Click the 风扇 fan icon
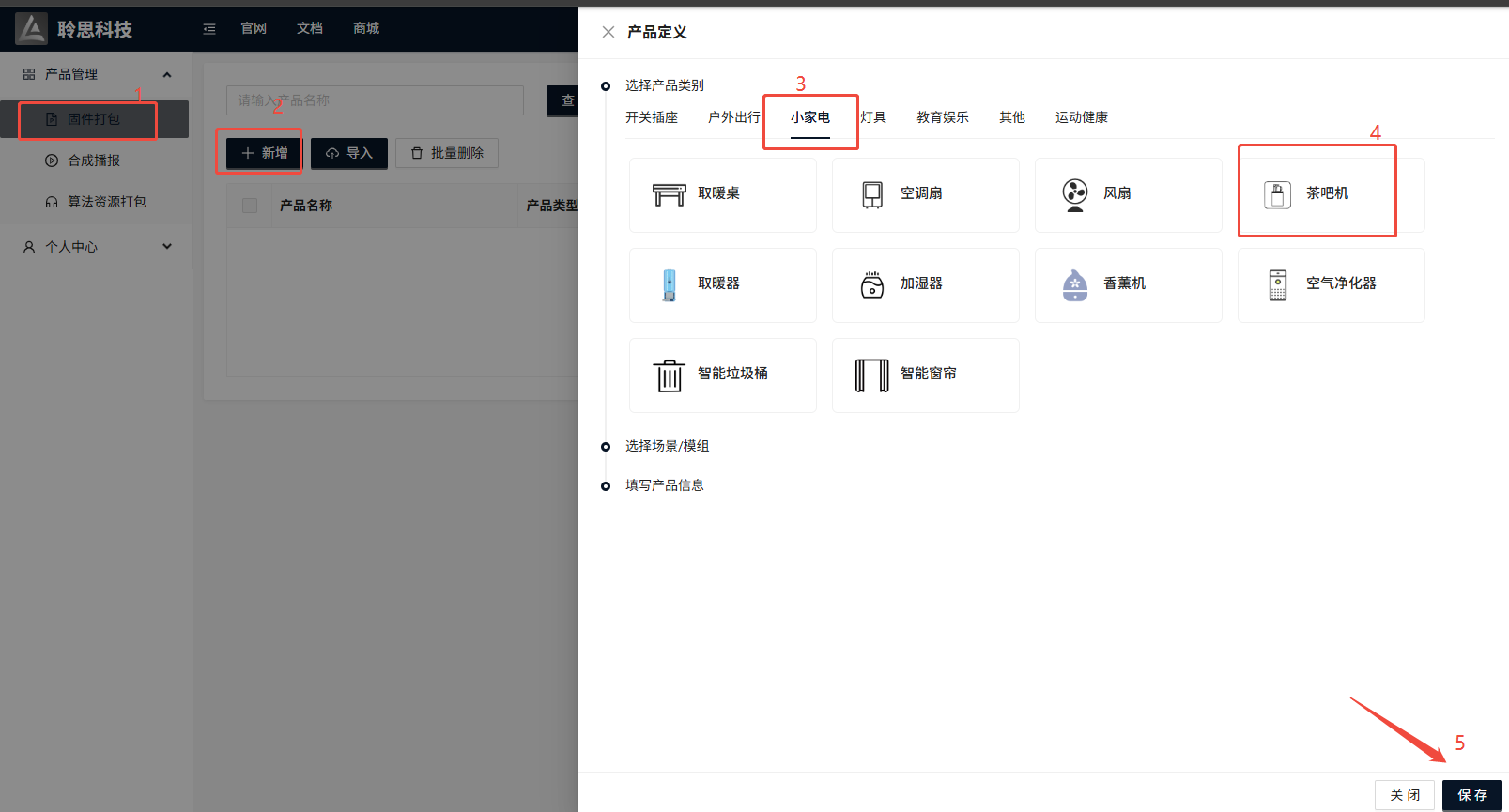1509x812 pixels. tap(1075, 194)
